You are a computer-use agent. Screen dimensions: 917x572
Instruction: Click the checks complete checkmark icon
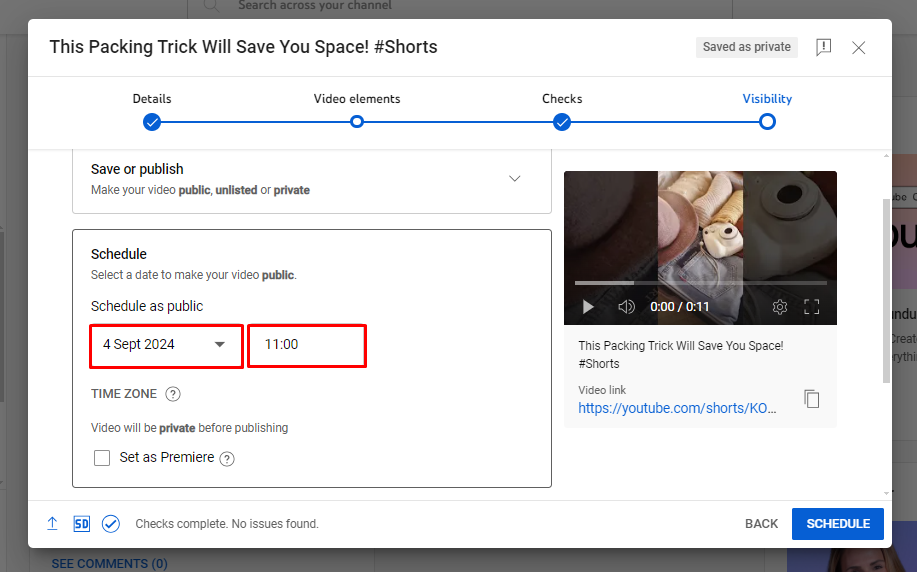point(111,523)
